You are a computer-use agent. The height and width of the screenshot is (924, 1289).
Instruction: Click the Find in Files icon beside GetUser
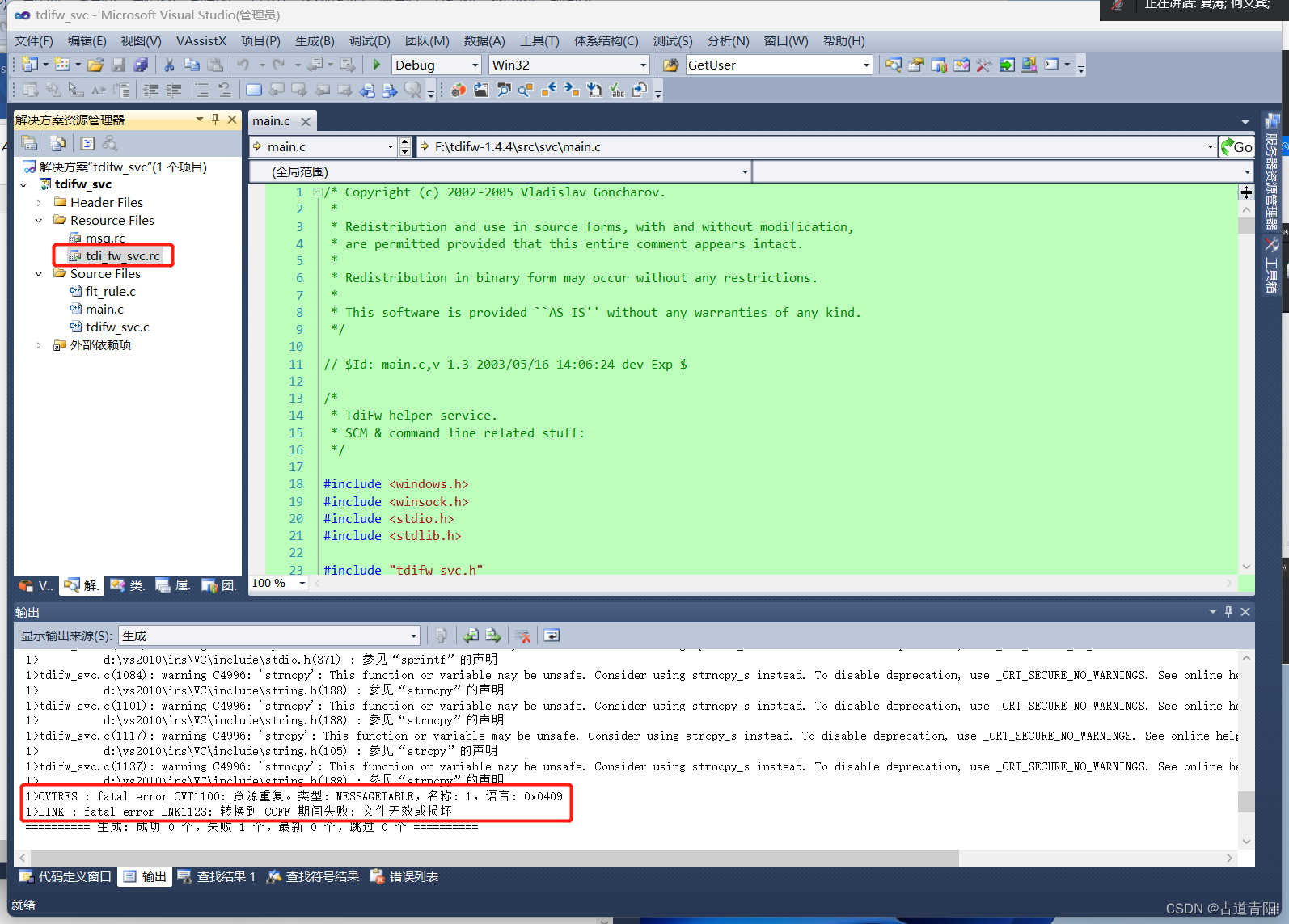coord(670,65)
